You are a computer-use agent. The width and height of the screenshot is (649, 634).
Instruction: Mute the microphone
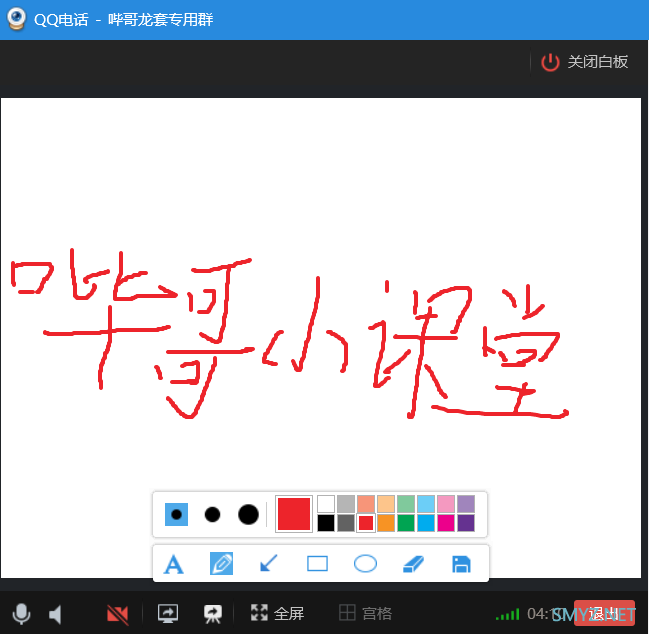(21, 613)
